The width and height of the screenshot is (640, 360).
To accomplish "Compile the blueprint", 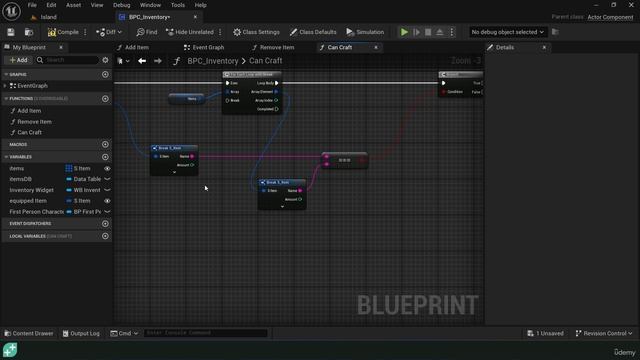I will (63, 32).
